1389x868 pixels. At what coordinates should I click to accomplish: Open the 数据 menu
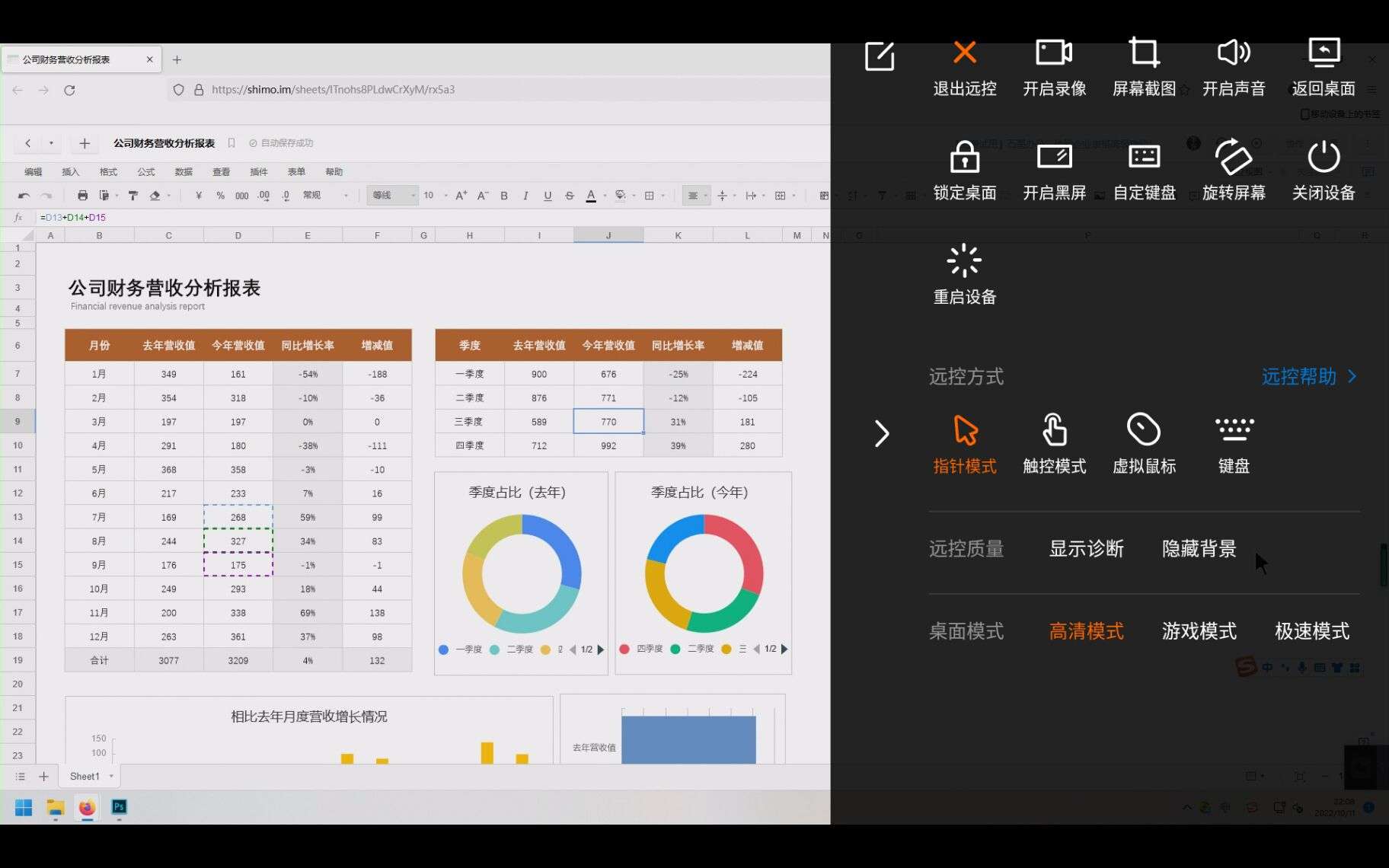tap(183, 171)
